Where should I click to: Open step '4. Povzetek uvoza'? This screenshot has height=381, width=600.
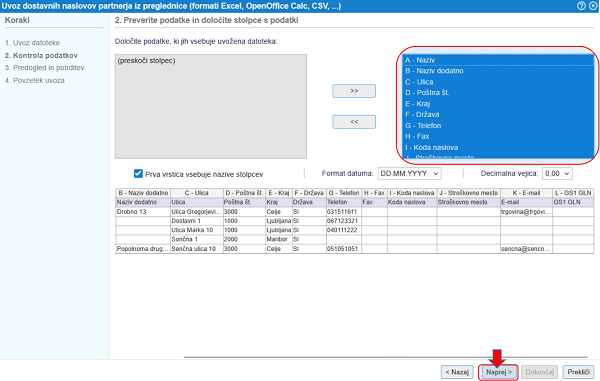(35, 80)
